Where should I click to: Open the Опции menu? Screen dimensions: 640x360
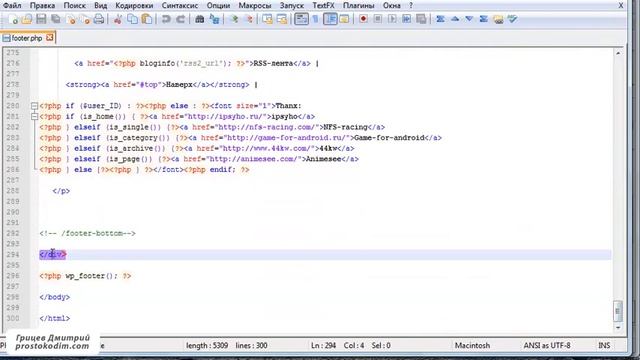coord(218,5)
